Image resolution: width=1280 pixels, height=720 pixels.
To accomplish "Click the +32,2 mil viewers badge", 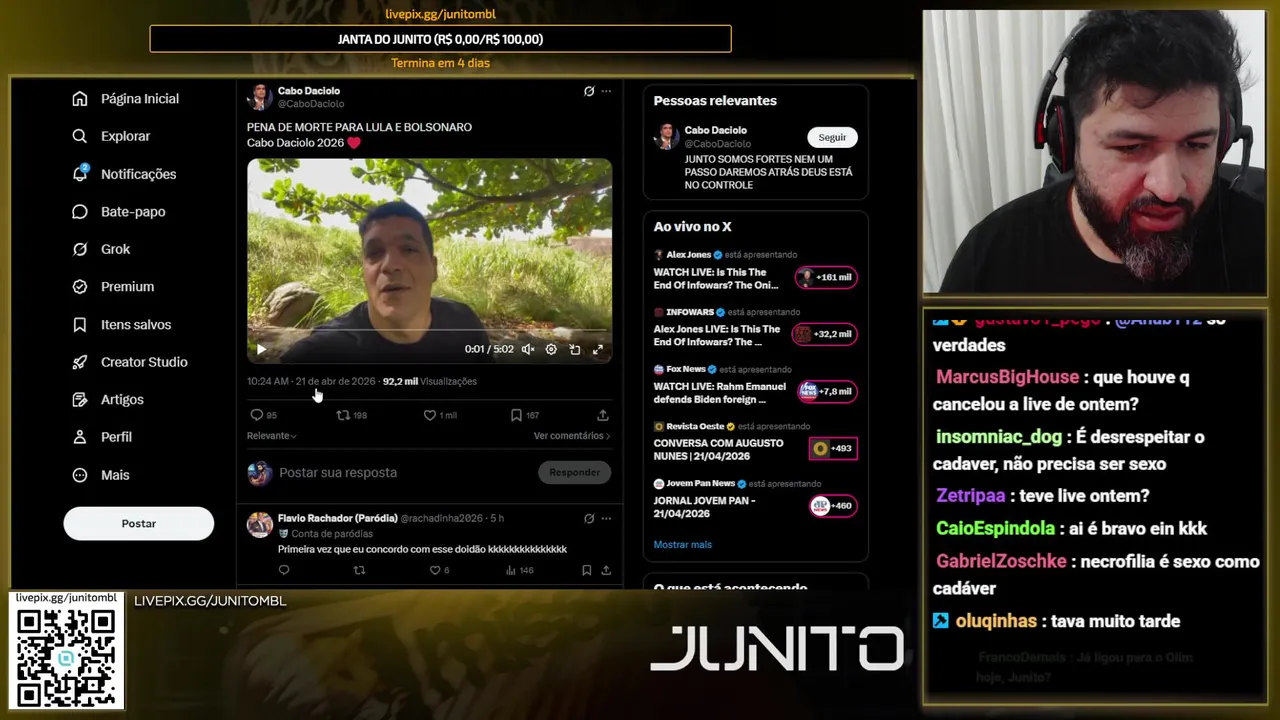I will (825, 334).
